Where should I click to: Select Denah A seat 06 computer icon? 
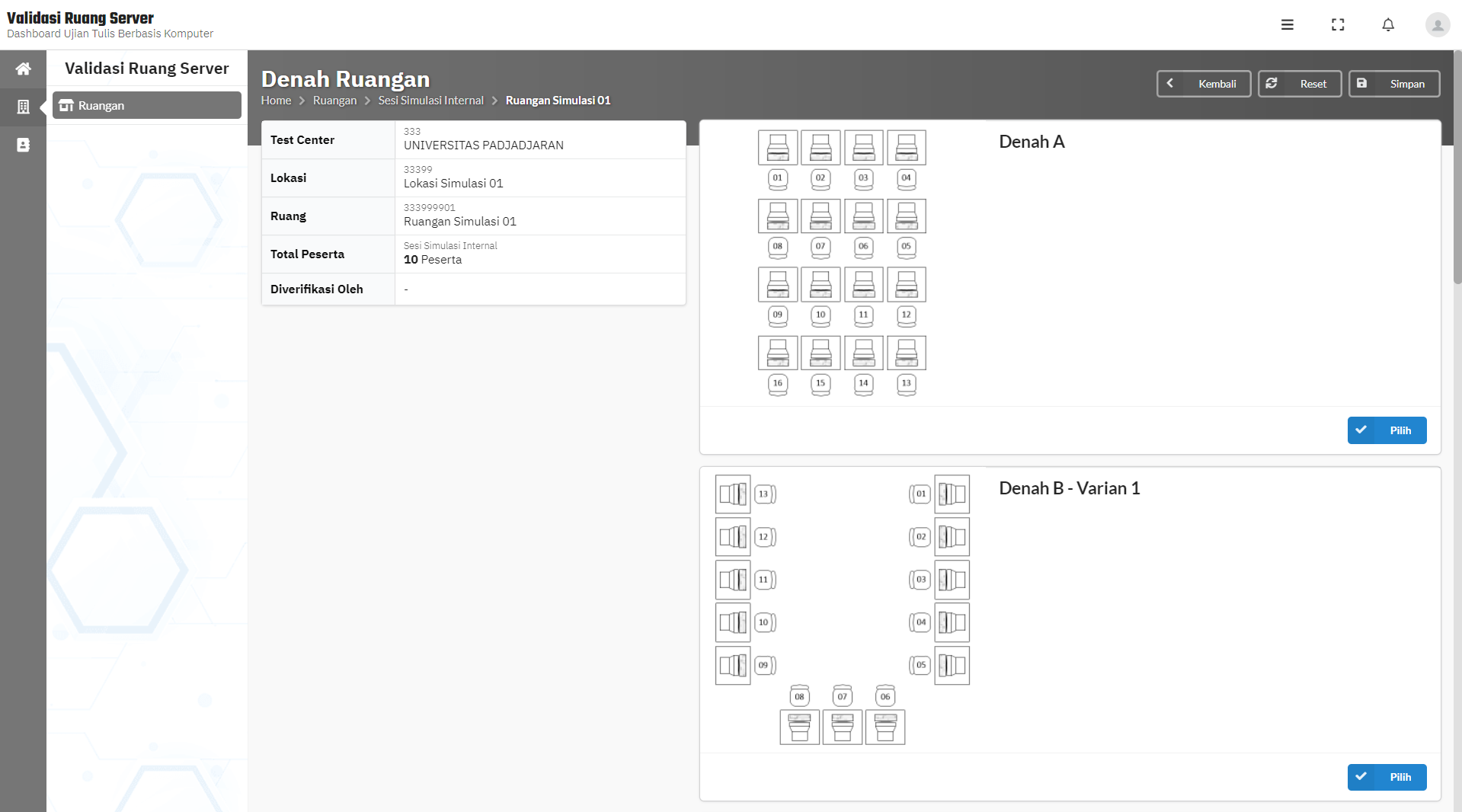(x=863, y=216)
